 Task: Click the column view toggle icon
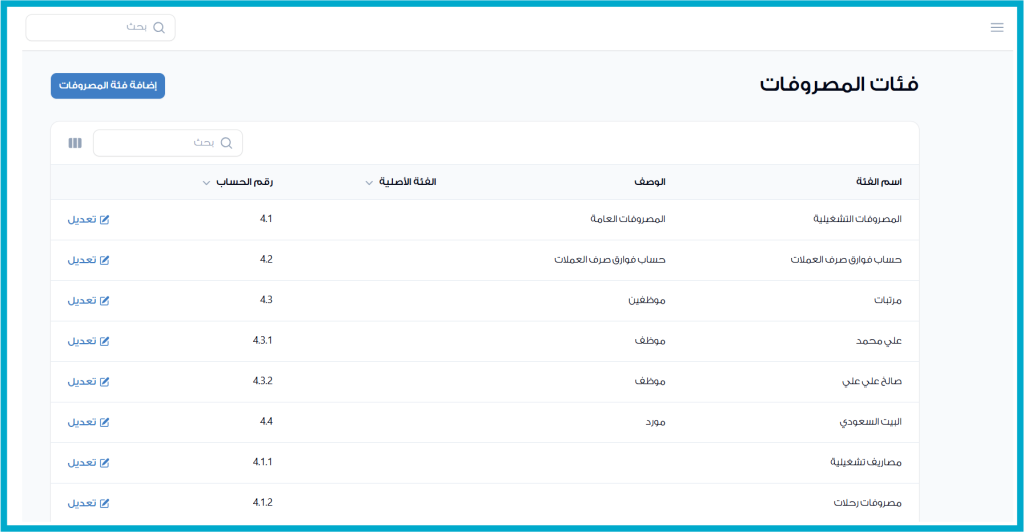75,143
